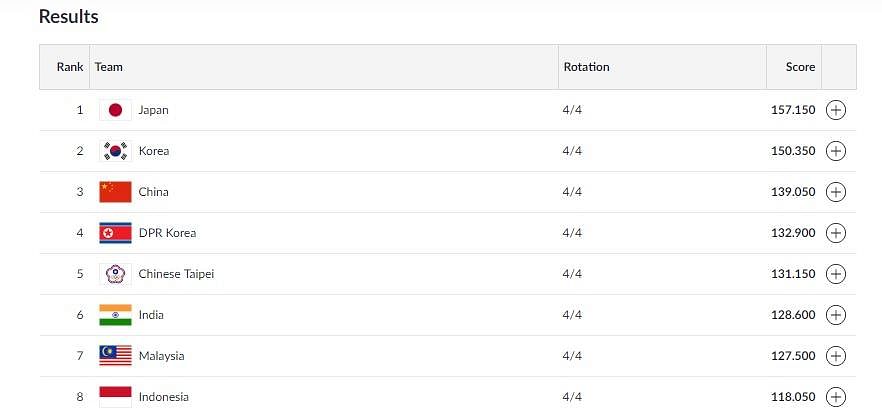Click the DPR Korea flag icon
Screen dimensions: 882x417
[x=115, y=232]
